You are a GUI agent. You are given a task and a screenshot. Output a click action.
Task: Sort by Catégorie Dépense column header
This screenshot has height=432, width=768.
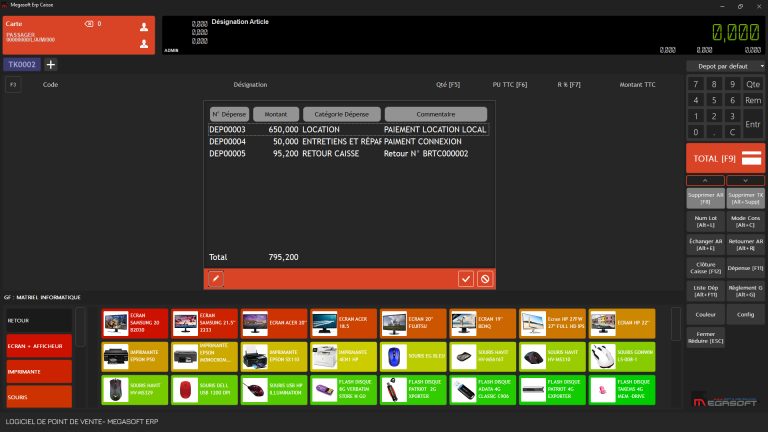pos(341,114)
